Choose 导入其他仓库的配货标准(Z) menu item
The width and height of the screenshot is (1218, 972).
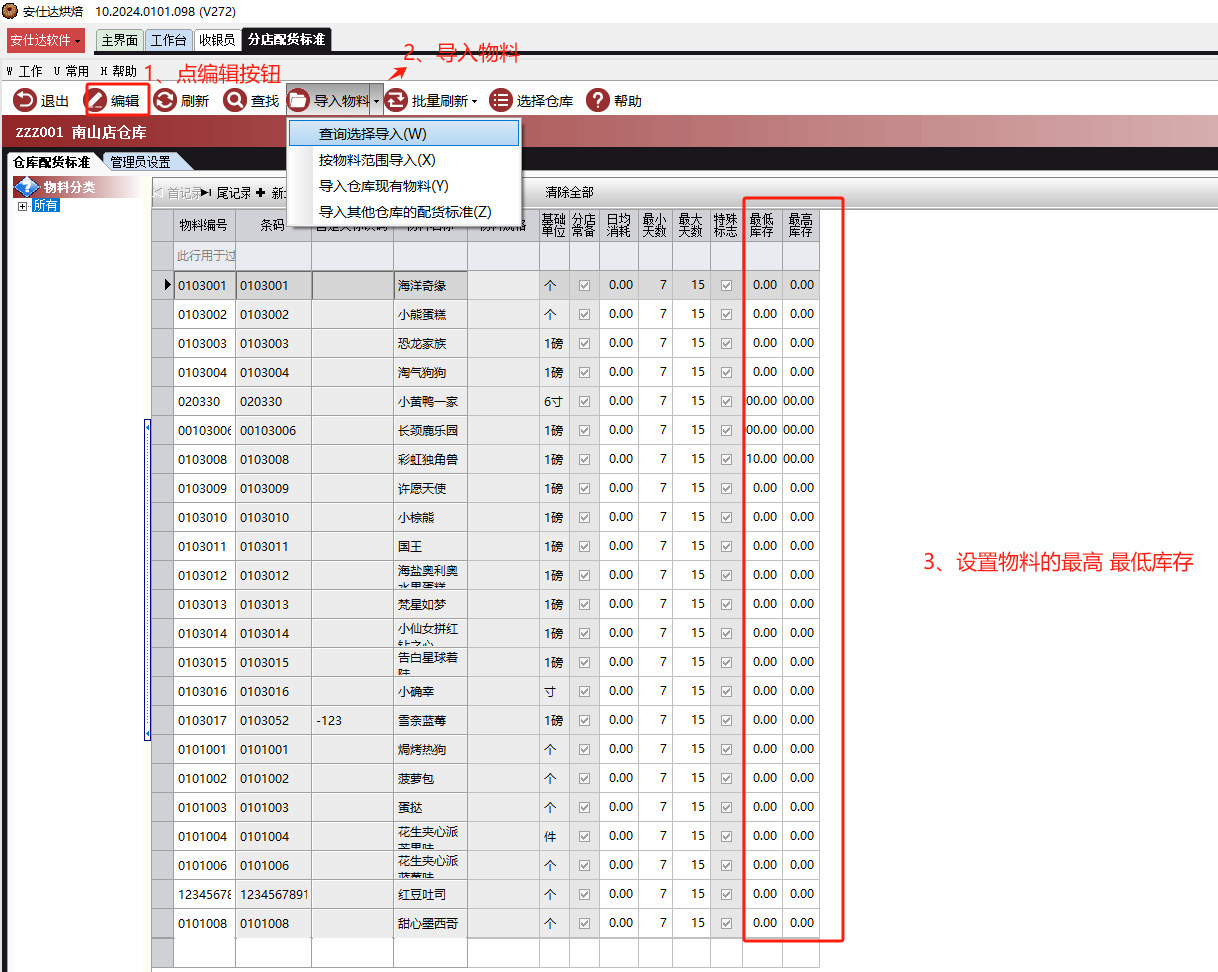click(404, 211)
